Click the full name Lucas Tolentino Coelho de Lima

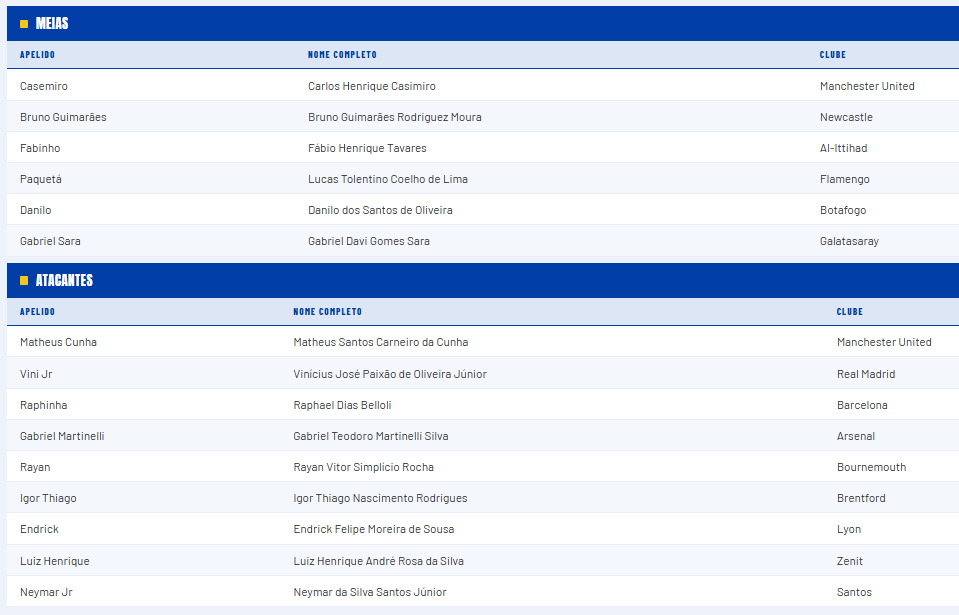point(388,180)
